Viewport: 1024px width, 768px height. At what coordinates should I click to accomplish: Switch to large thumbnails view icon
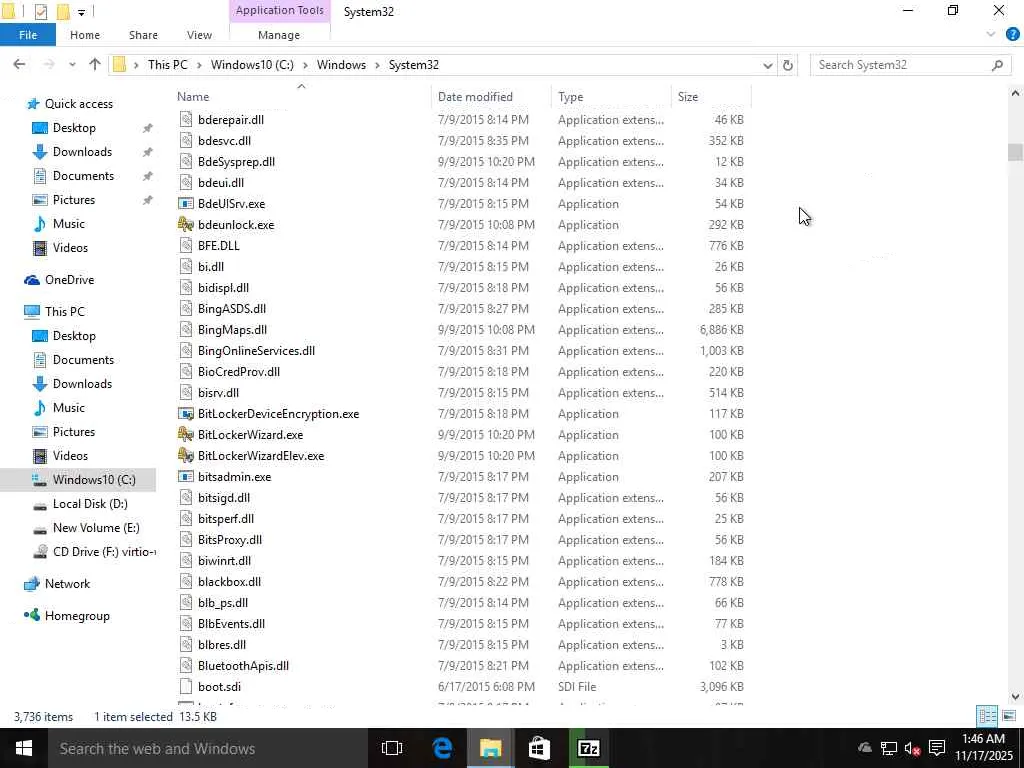click(x=1008, y=716)
